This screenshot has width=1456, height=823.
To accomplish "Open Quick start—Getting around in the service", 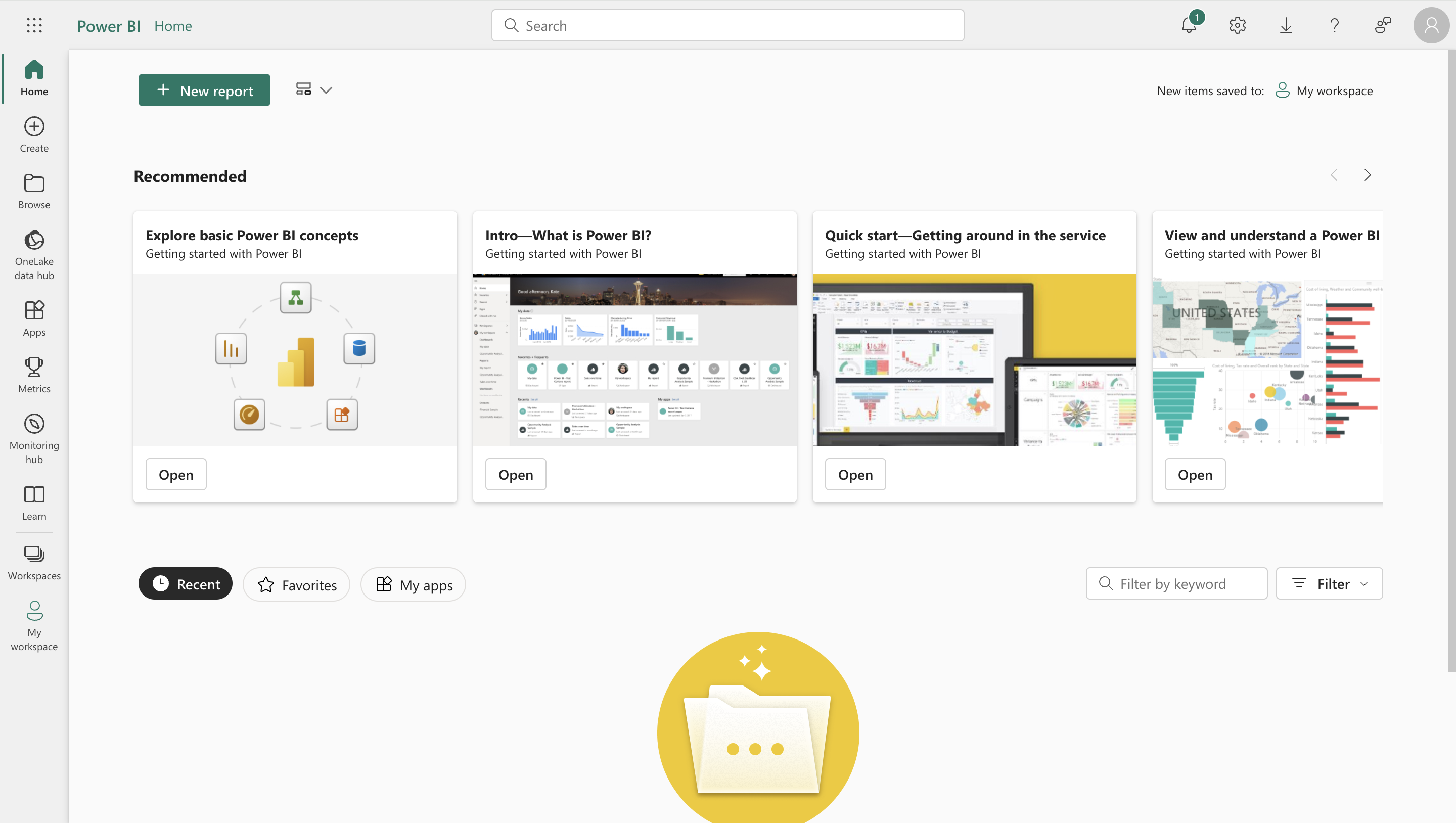I will click(855, 474).
